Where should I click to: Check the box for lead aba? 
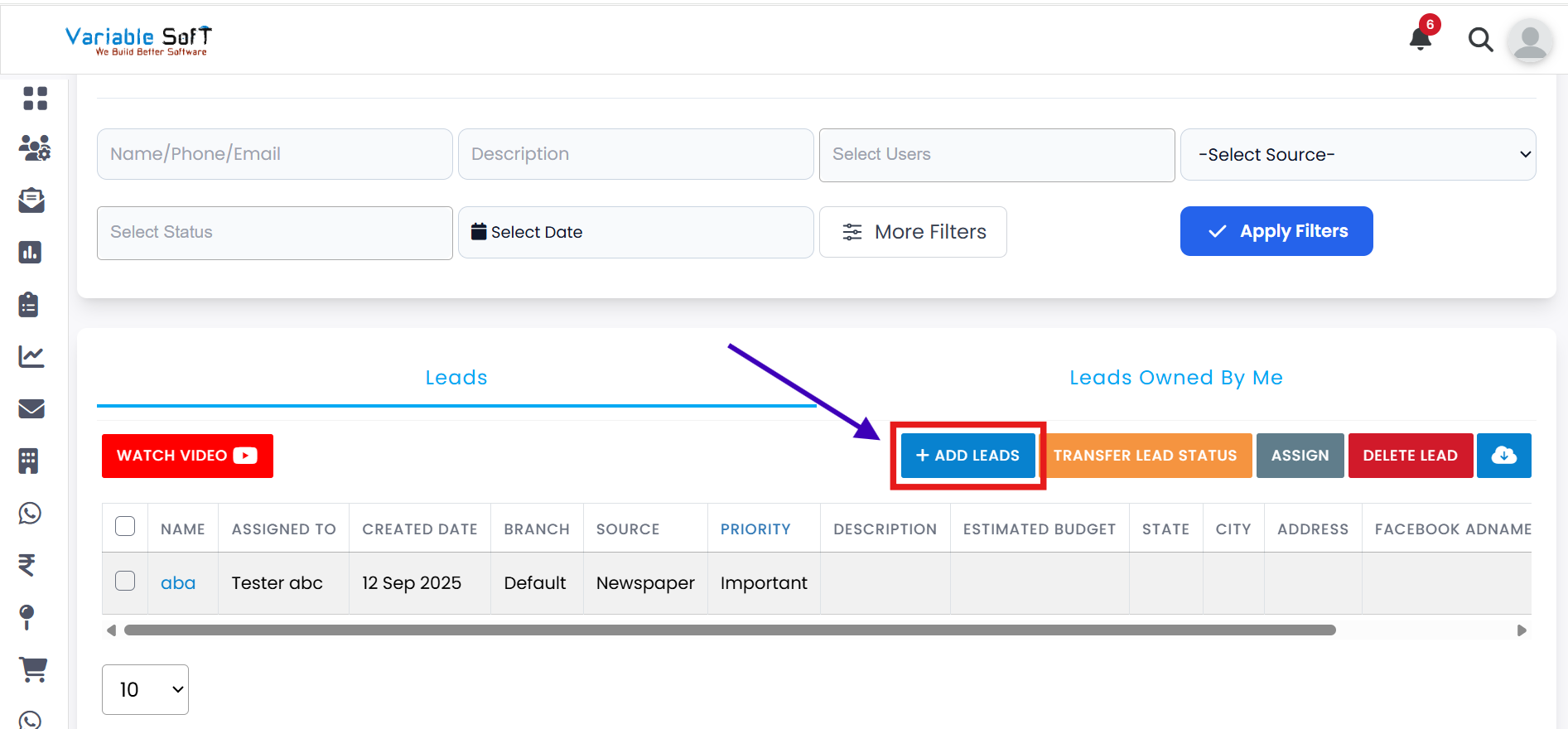coord(125,581)
